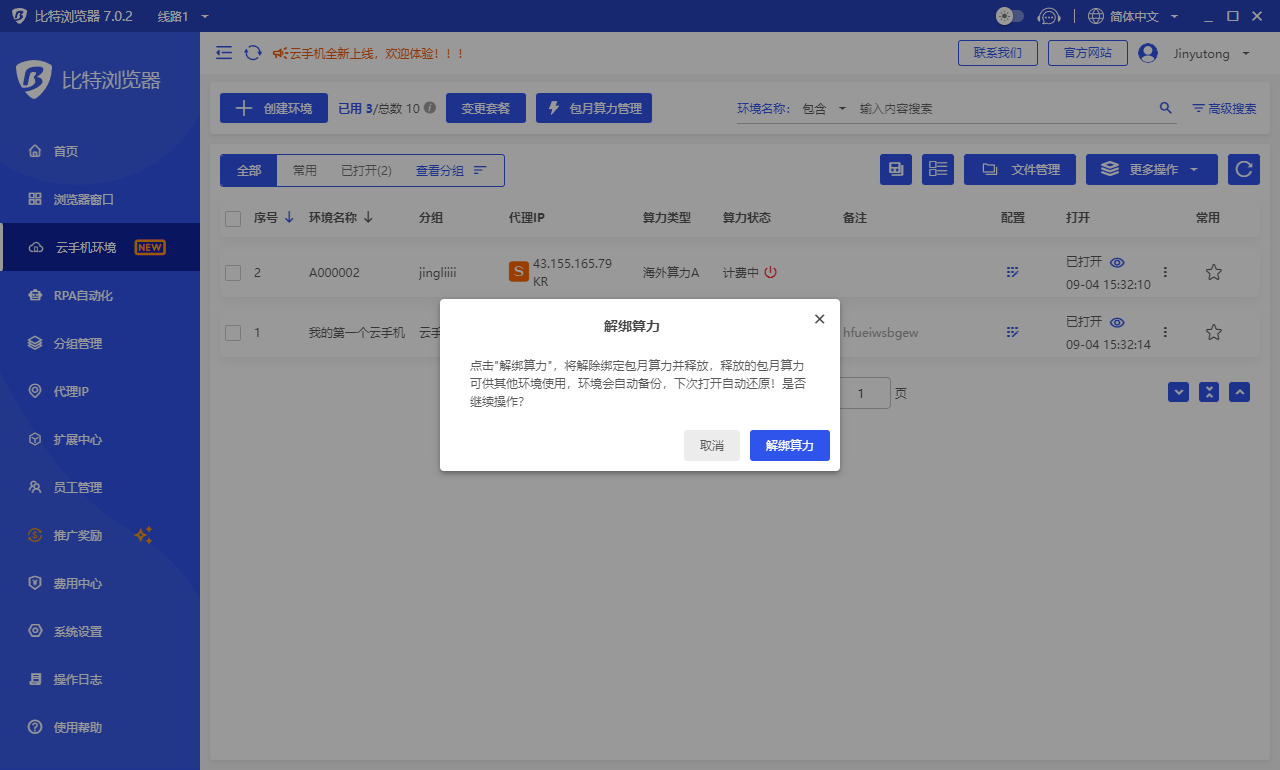Viewport: 1280px width, 770px height.
Task: Click the eye icon in 我的第一个云手机 row
Action: (x=1117, y=322)
